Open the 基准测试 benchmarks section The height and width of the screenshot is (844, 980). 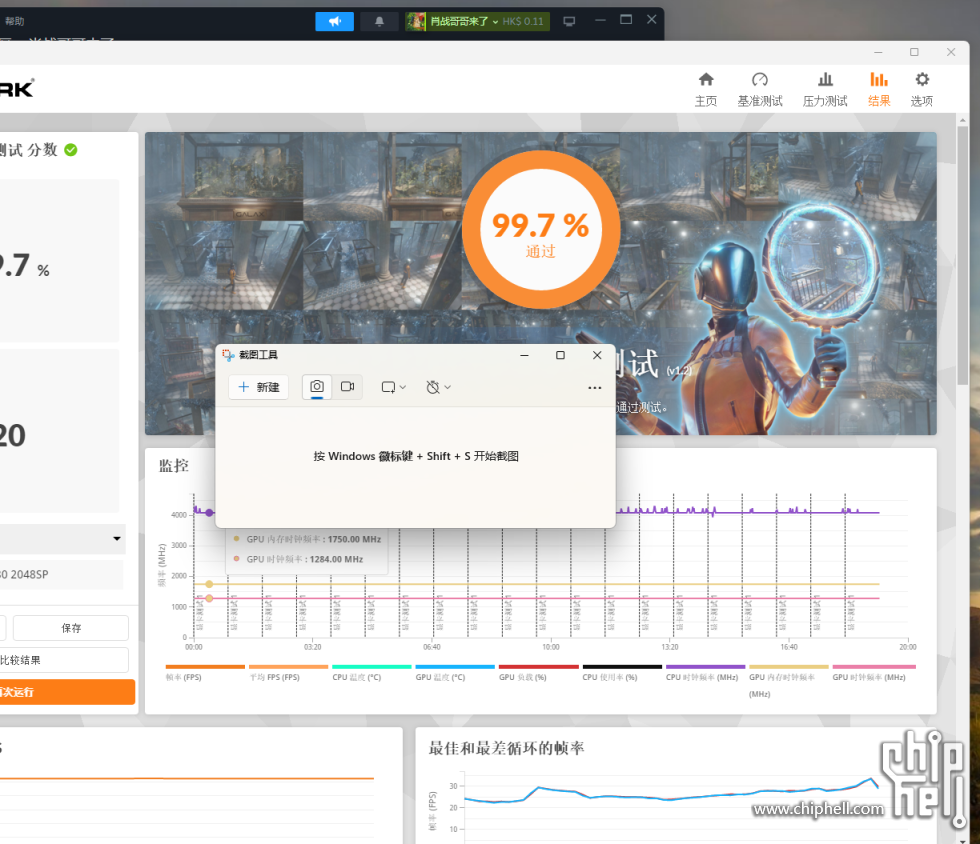pos(760,89)
